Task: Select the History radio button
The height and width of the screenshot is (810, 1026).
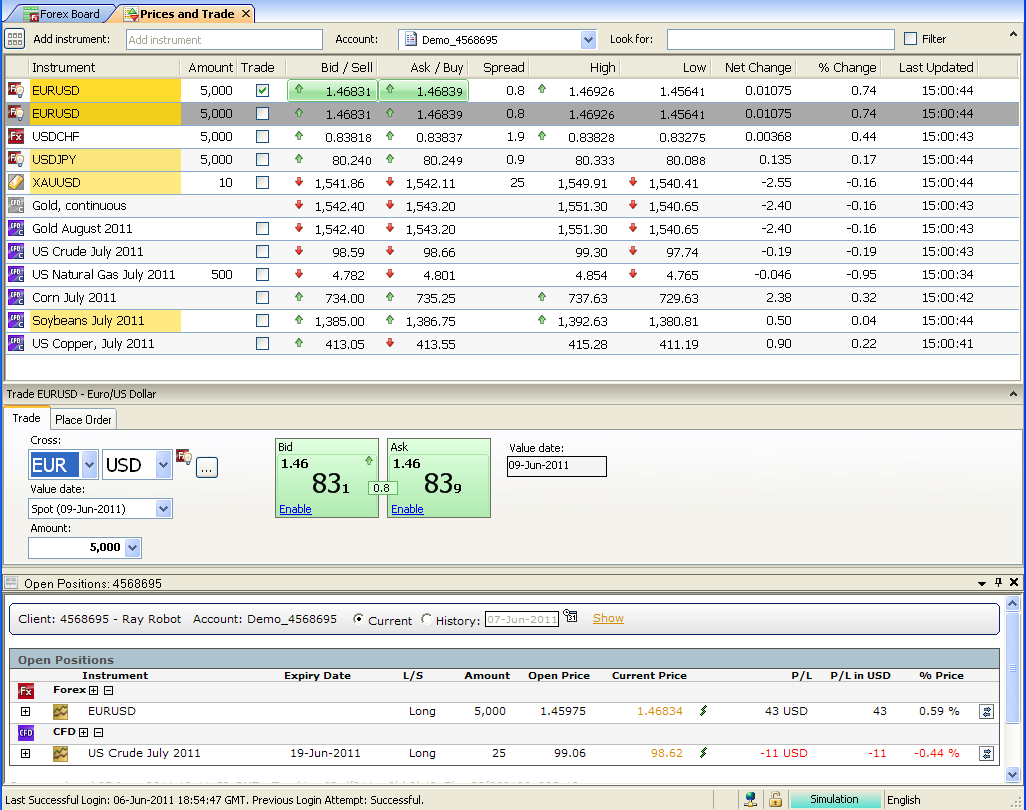Action: tap(427, 619)
